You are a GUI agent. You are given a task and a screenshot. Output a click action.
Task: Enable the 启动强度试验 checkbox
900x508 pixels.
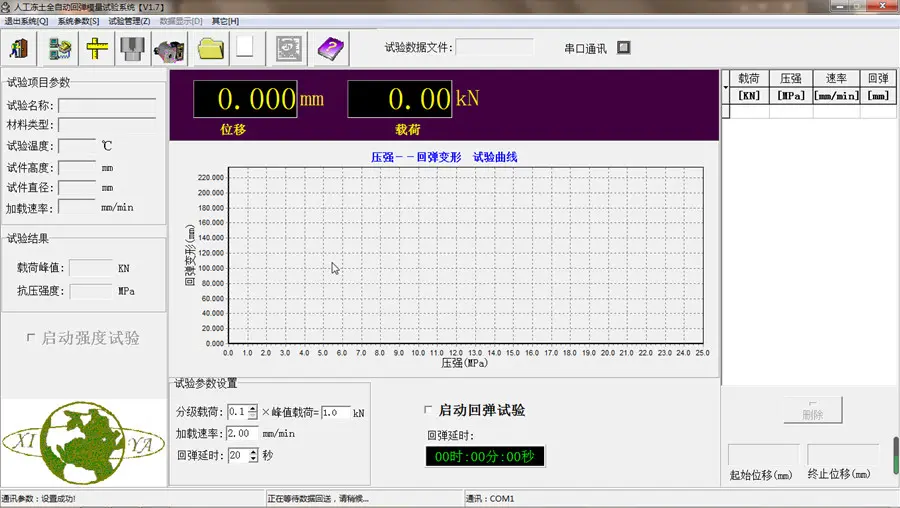31,338
